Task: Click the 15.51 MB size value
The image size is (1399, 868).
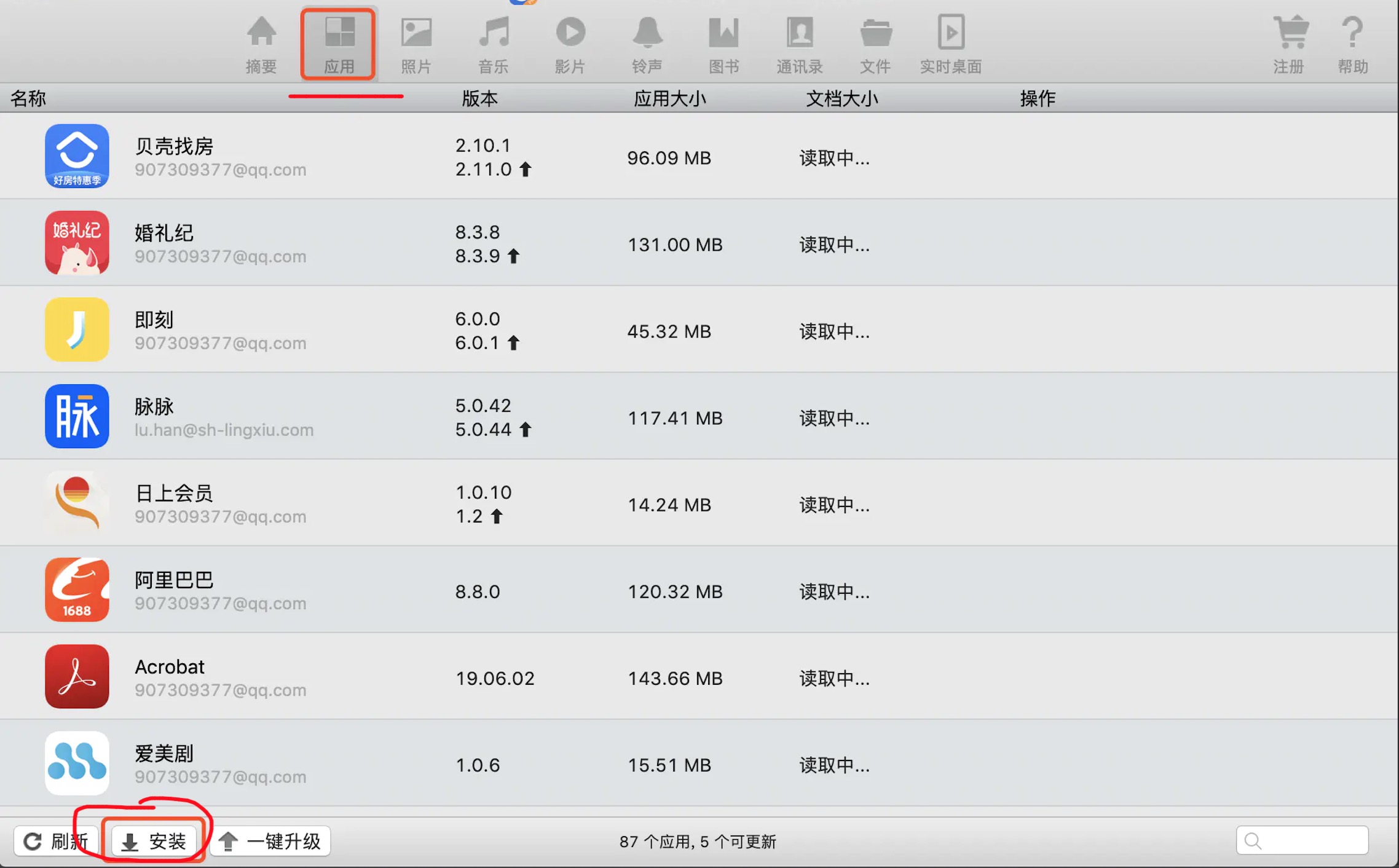Action: (x=669, y=765)
